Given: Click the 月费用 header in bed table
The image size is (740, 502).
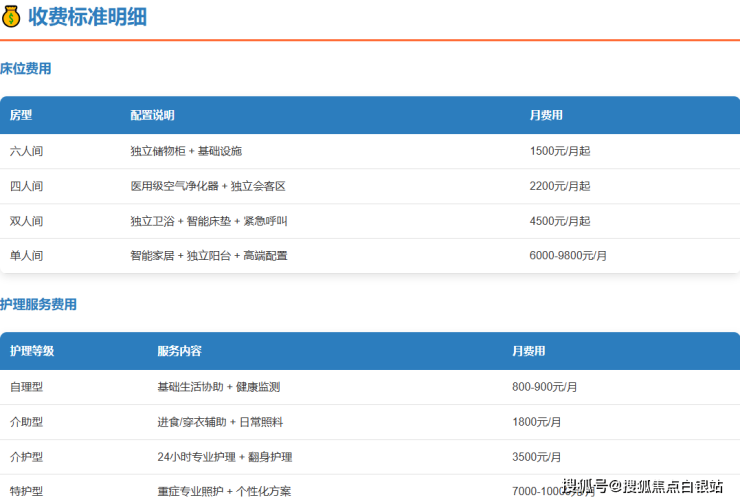Looking at the screenshot, I should click(x=546, y=116).
